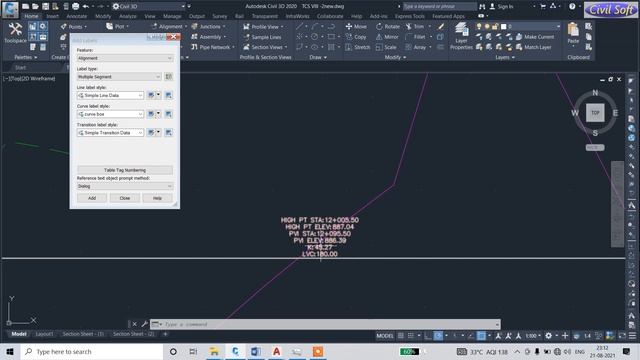The width and height of the screenshot is (640, 360).
Task: Toggle clean screen in status bar
Action: pos(622,336)
